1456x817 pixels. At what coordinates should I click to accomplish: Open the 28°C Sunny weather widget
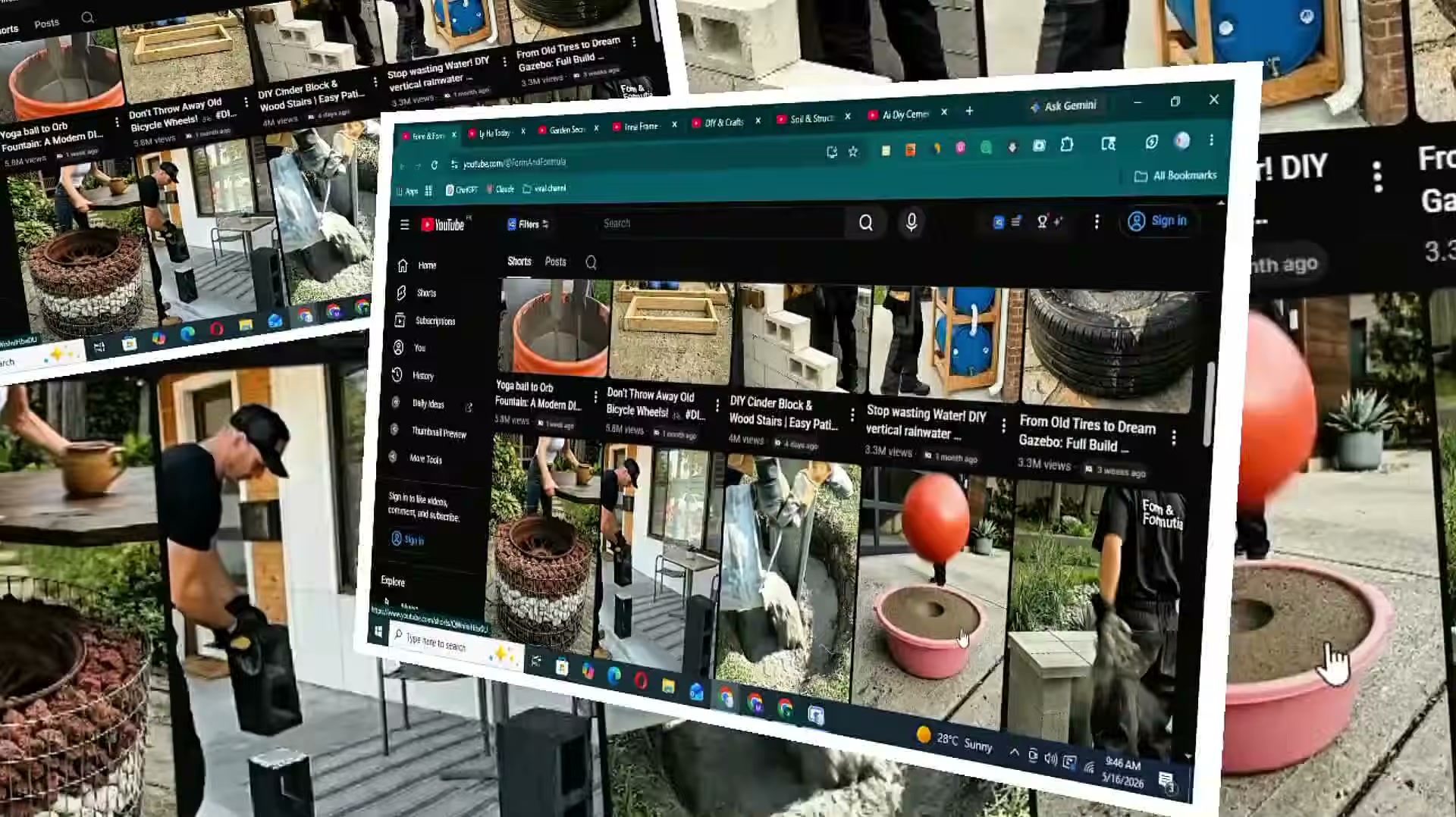click(x=955, y=740)
